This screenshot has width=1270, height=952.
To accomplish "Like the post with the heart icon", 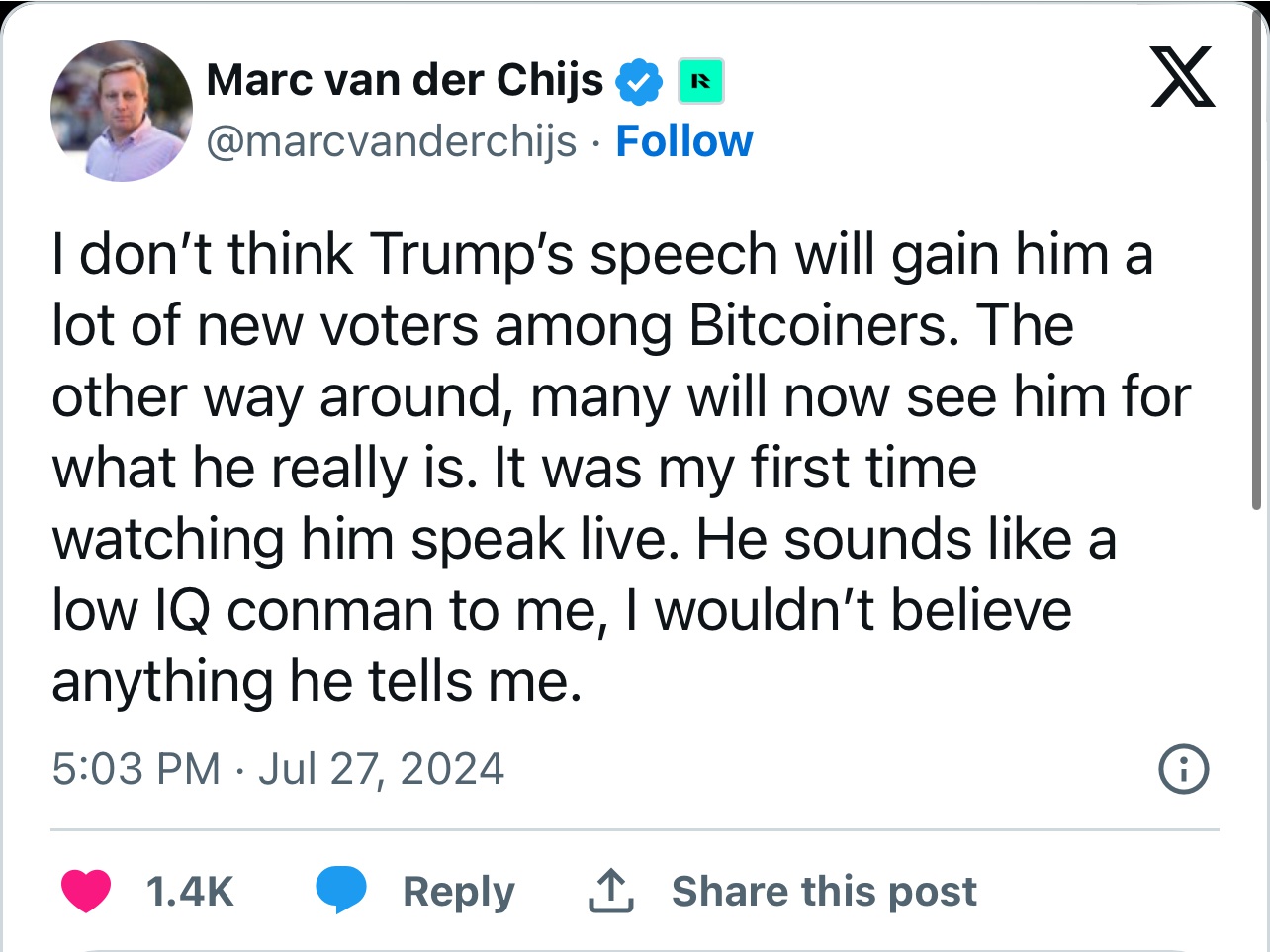I will (x=86, y=891).
